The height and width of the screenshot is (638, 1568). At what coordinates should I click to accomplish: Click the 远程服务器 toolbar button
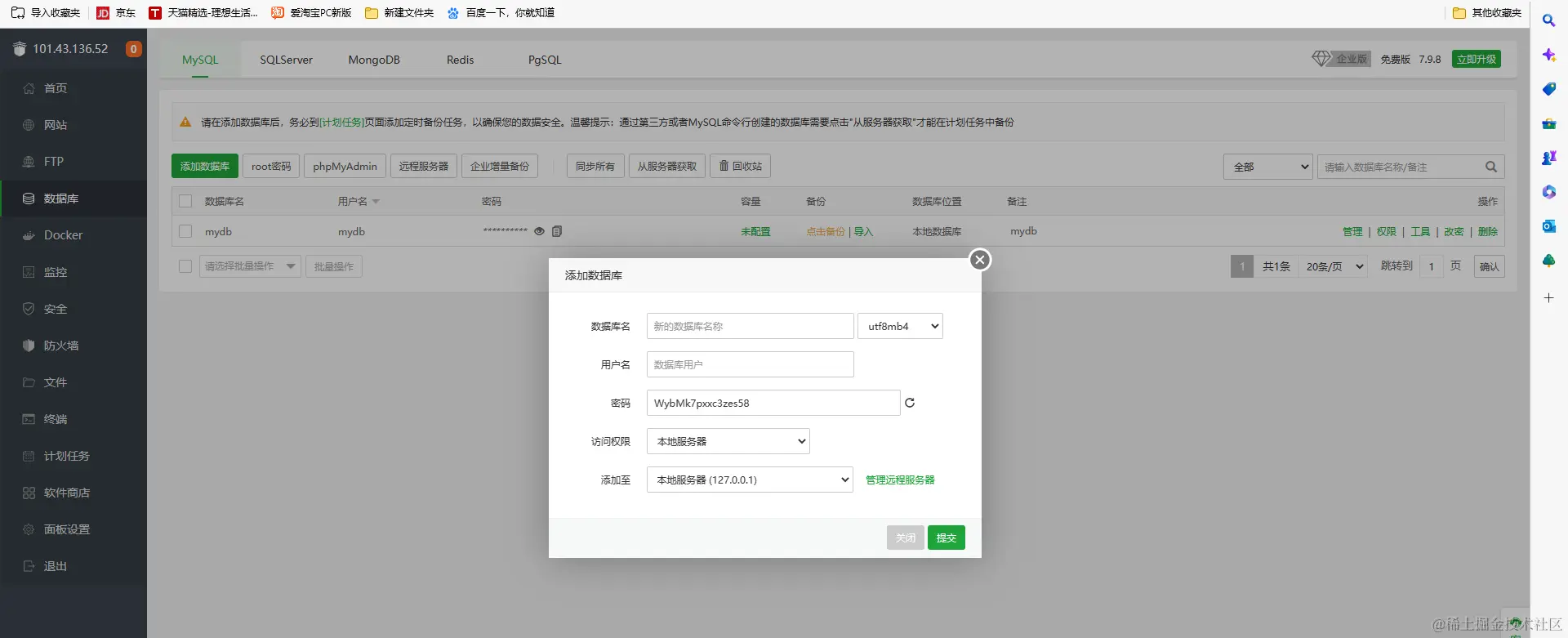point(424,166)
